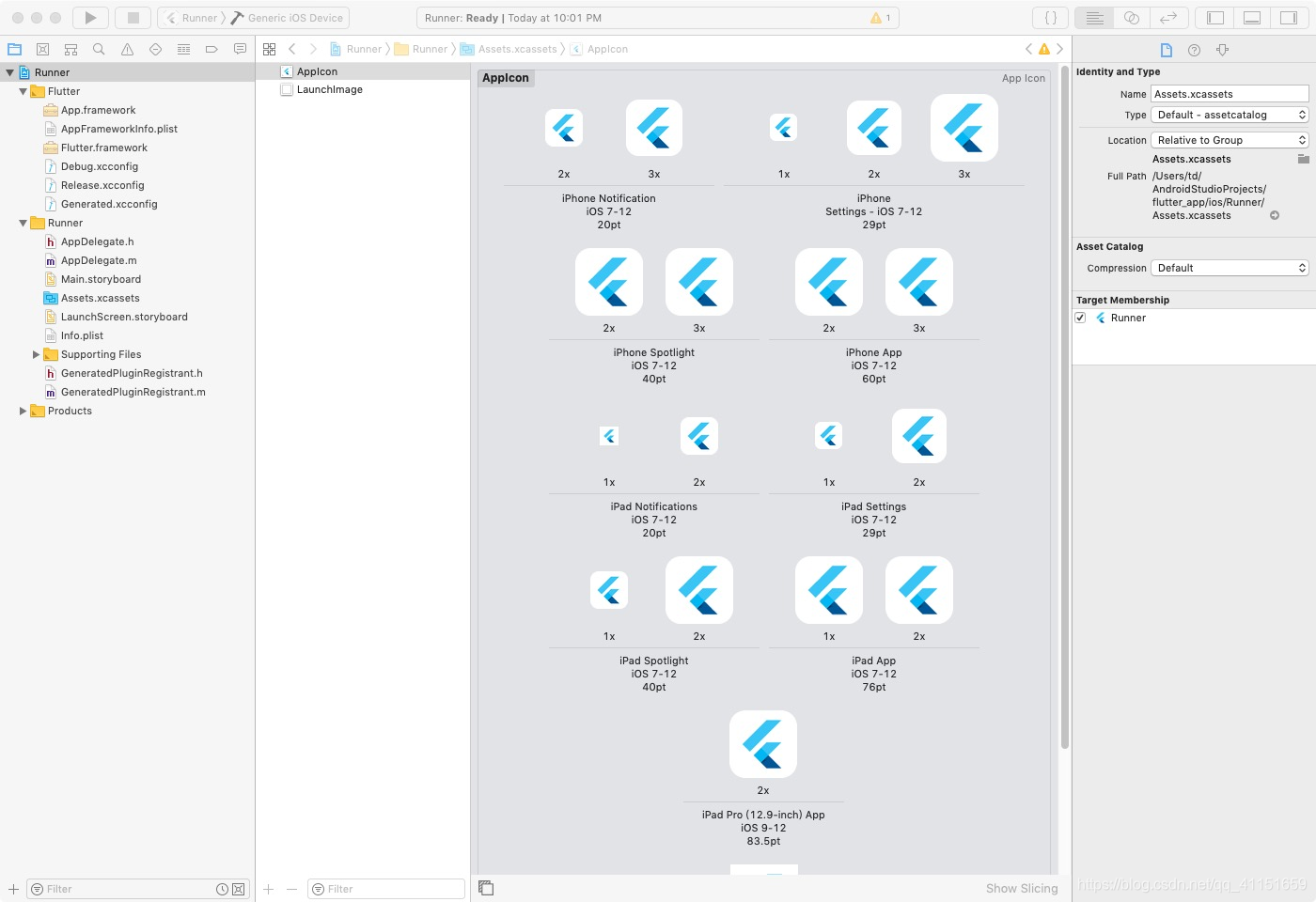Select the Runner scheme in toolbar
Screen dimensions: 1316x902
click(191, 18)
